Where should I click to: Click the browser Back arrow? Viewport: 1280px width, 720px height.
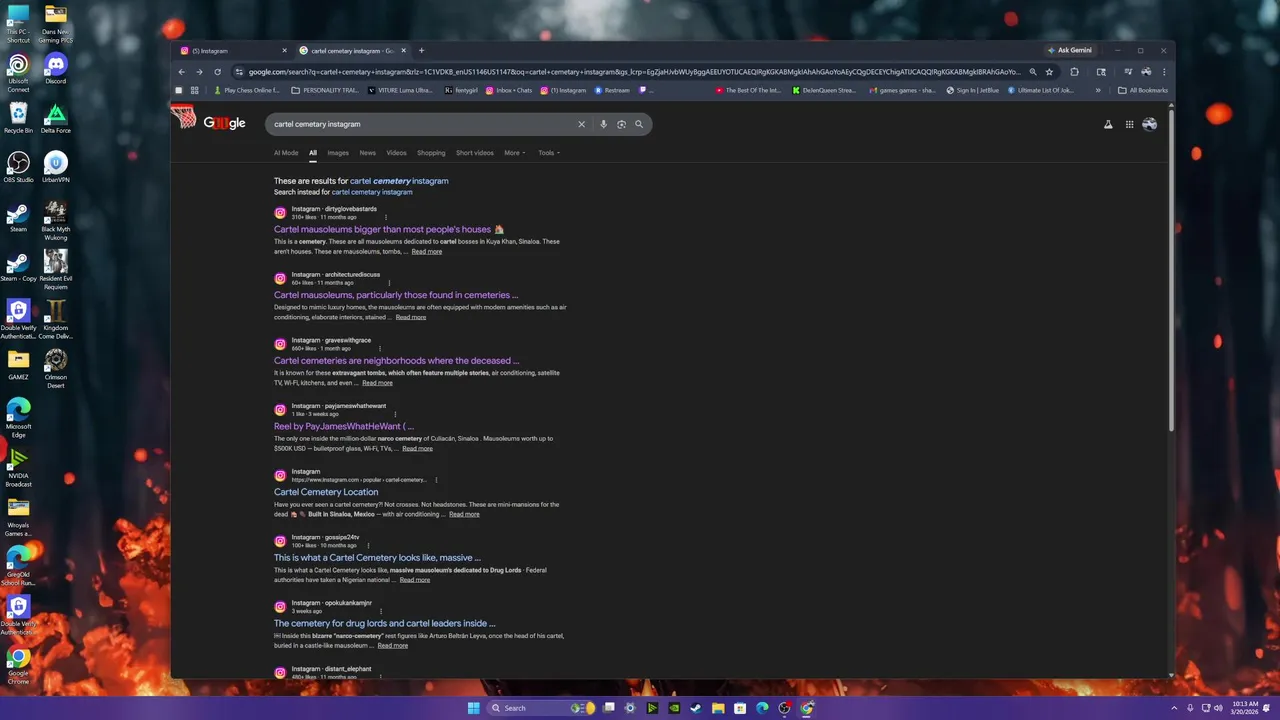(181, 72)
